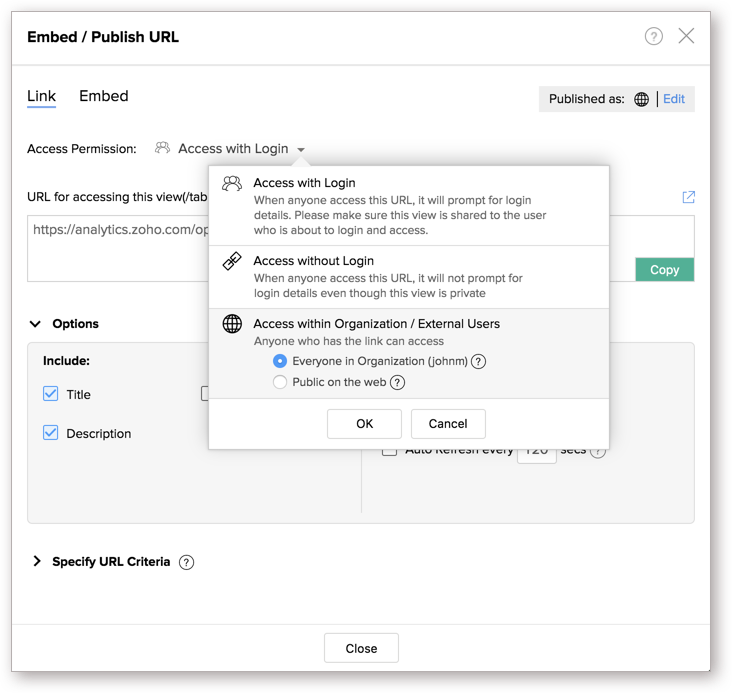Switch to the Embed tab

104,96
